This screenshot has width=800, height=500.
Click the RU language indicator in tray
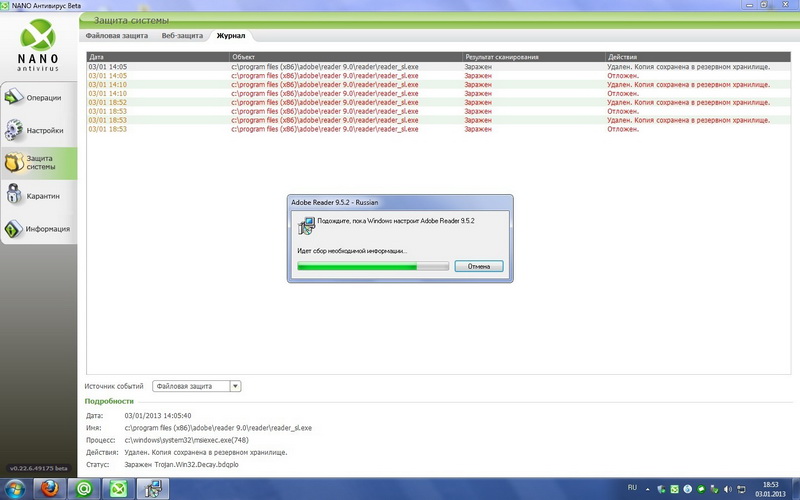632,487
